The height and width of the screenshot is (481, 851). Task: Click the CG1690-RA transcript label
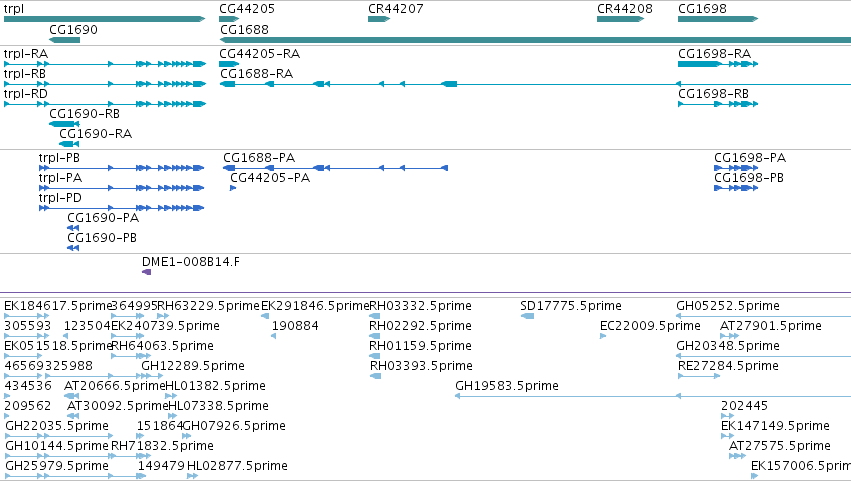pyautogui.click(x=96, y=134)
